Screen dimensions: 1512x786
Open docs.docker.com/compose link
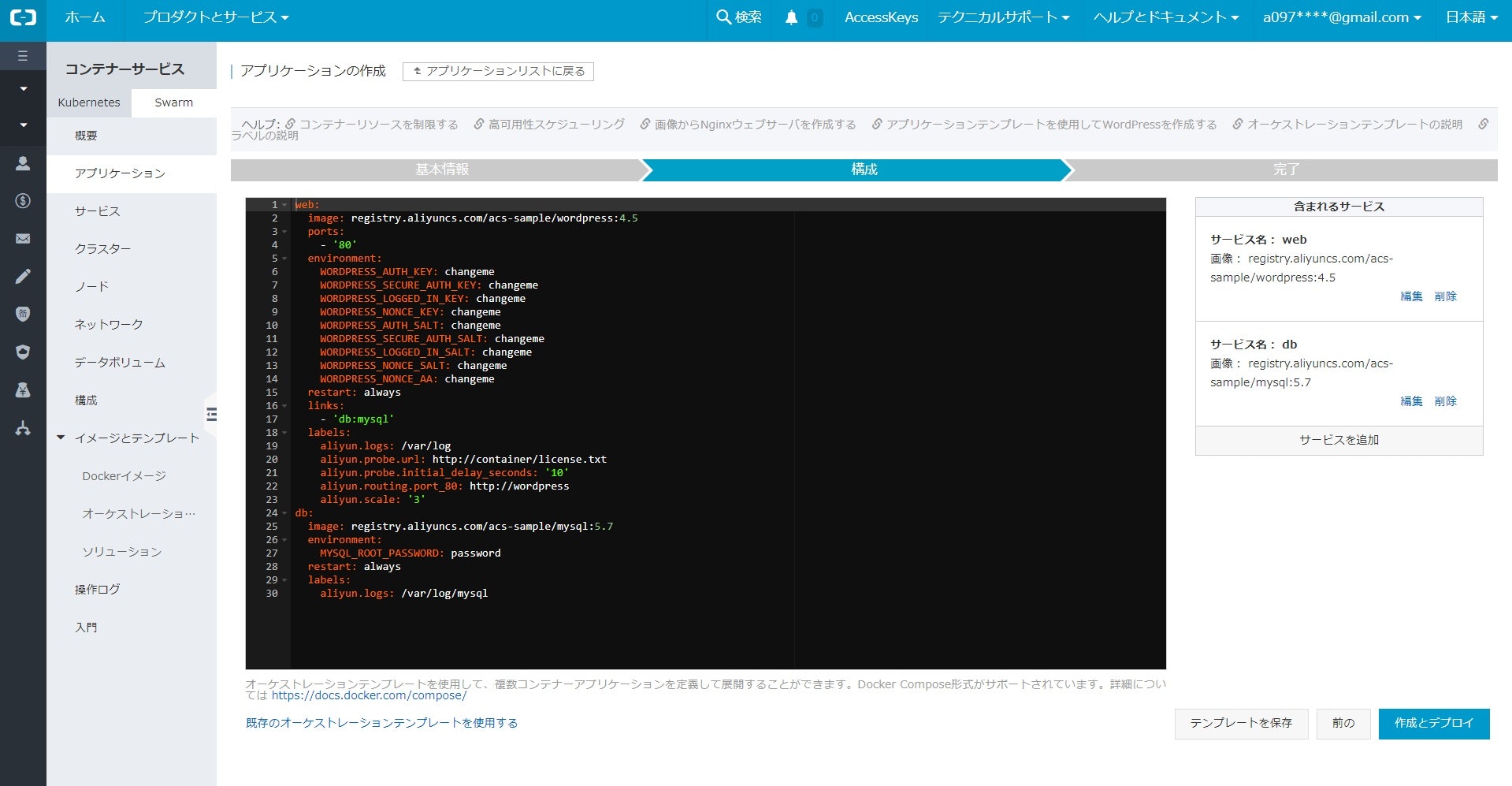click(369, 695)
